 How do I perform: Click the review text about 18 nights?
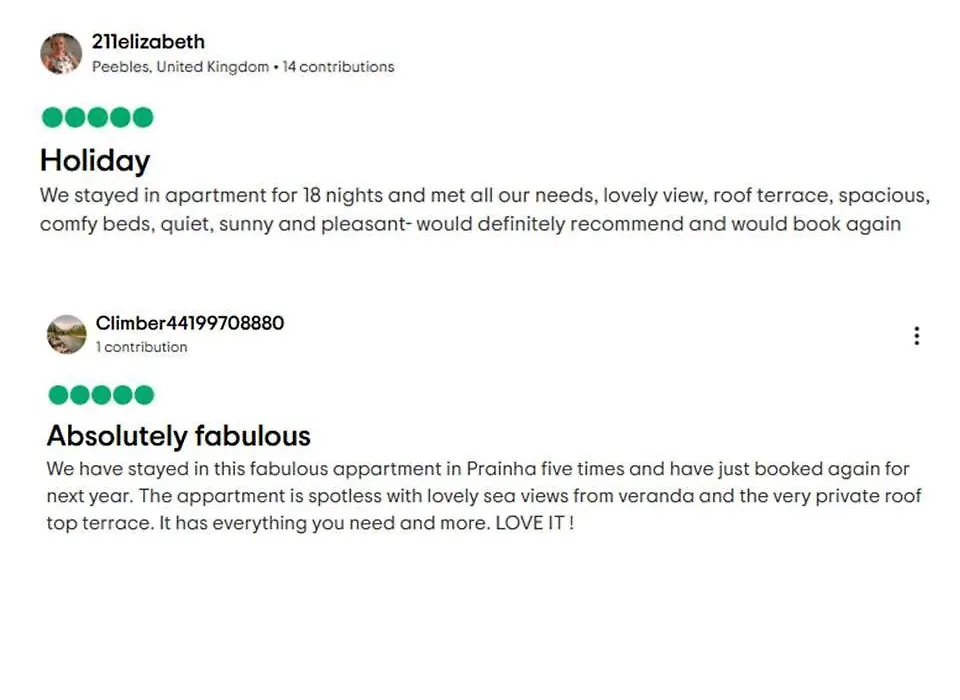coord(485,209)
